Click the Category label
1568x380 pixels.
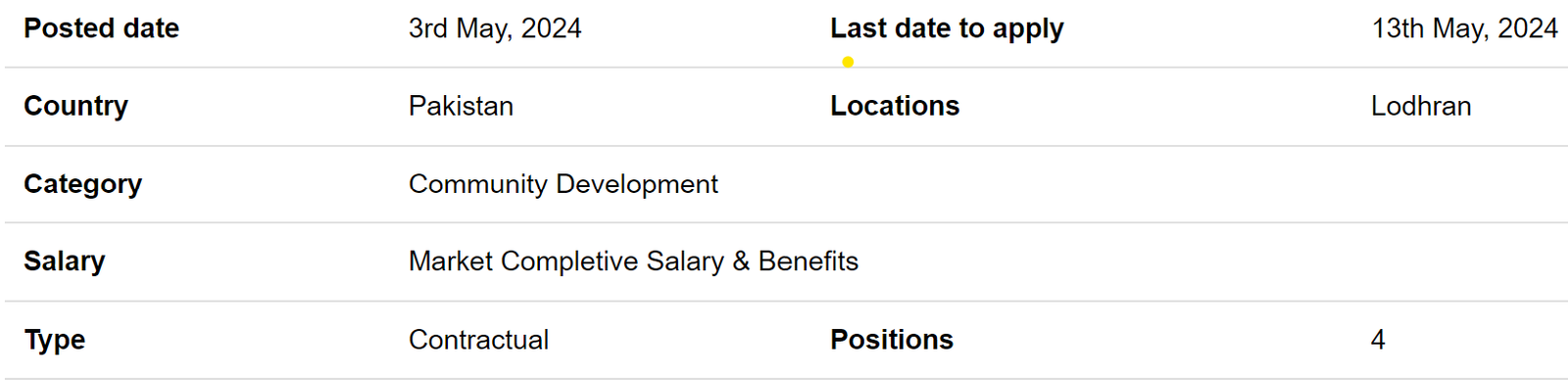pos(82,184)
